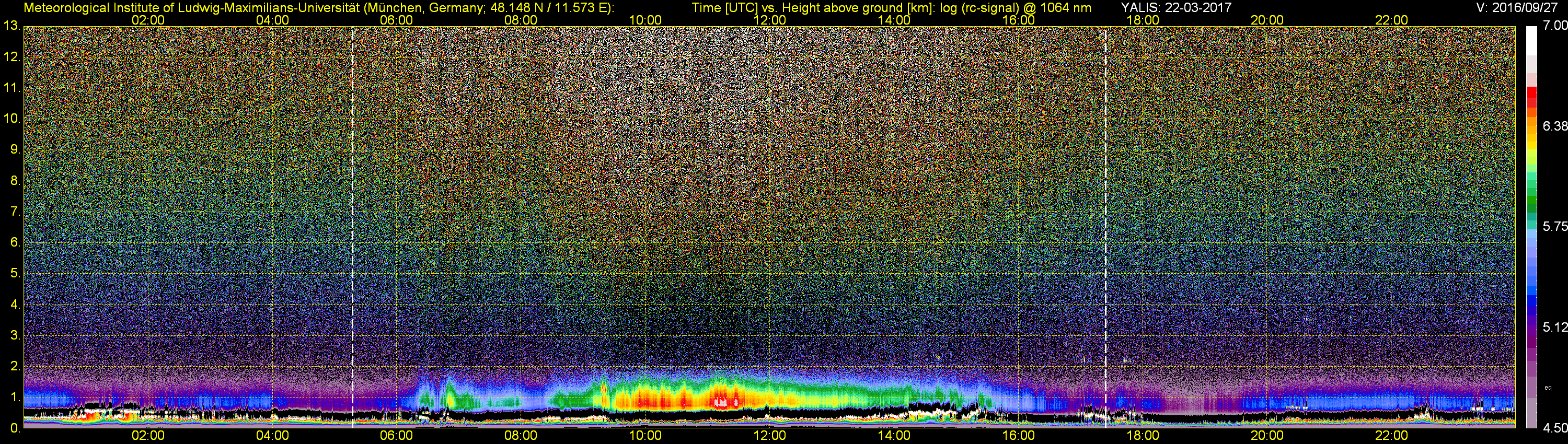Click the 14:00 label on the top time axis
1568x444 pixels.
894,20
